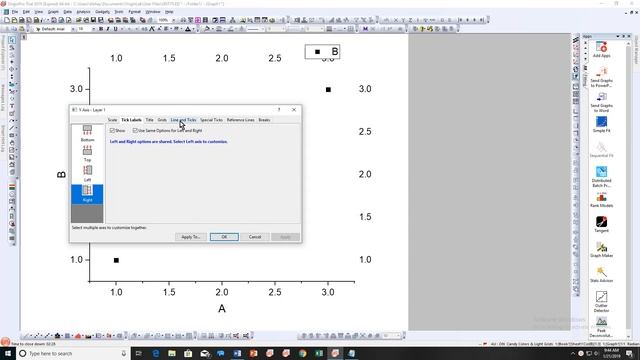The width and height of the screenshot is (640, 360).
Task: Click the OK button in dialog
Action: coord(224,237)
